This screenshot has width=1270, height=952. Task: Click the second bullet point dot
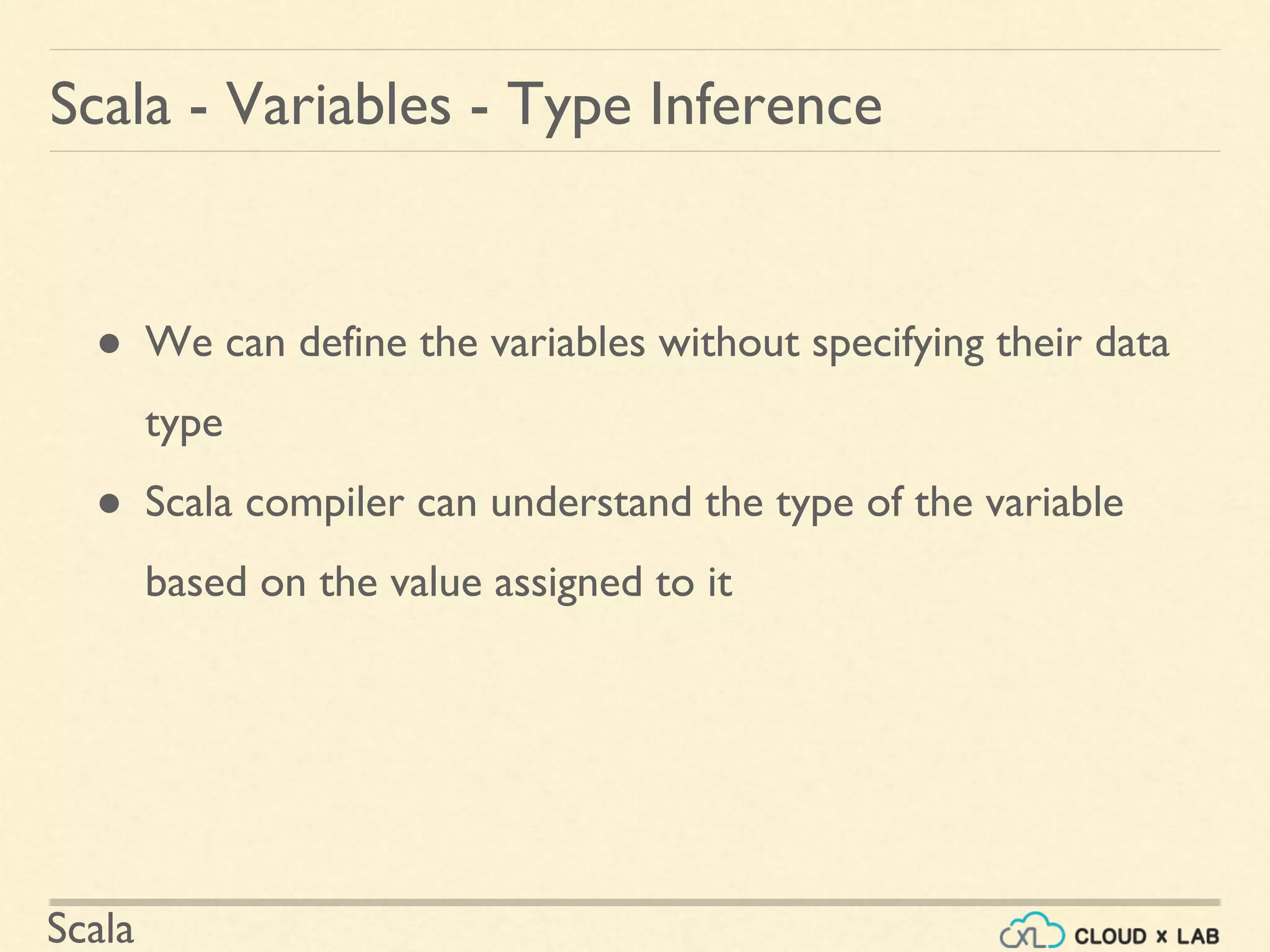click(110, 505)
